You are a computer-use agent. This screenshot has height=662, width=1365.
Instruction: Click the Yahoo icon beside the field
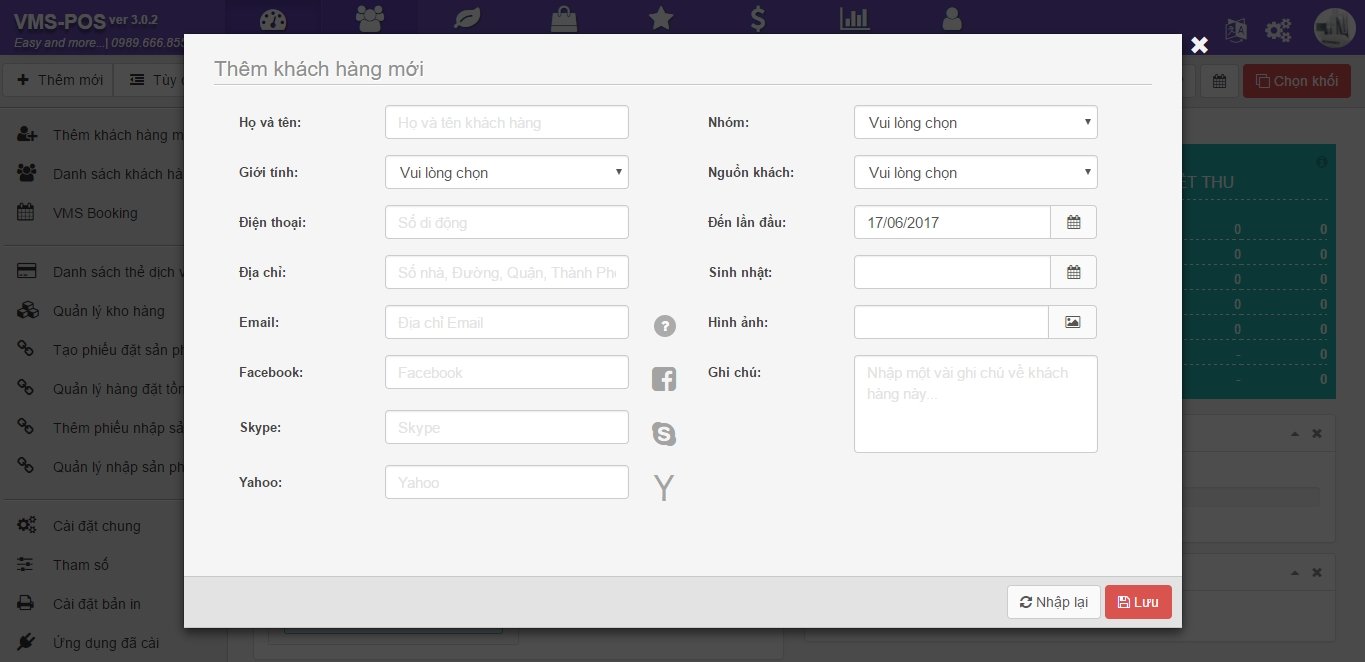click(x=664, y=488)
